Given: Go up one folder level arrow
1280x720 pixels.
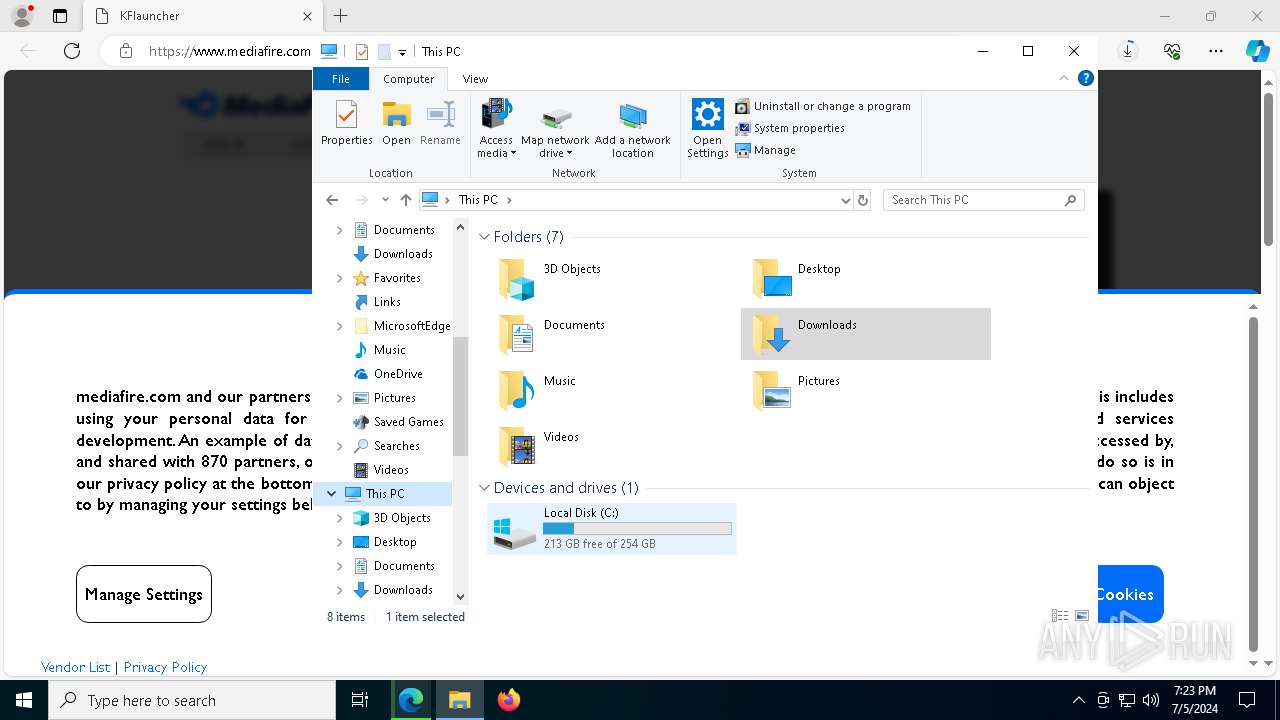Looking at the screenshot, I should tap(405, 200).
